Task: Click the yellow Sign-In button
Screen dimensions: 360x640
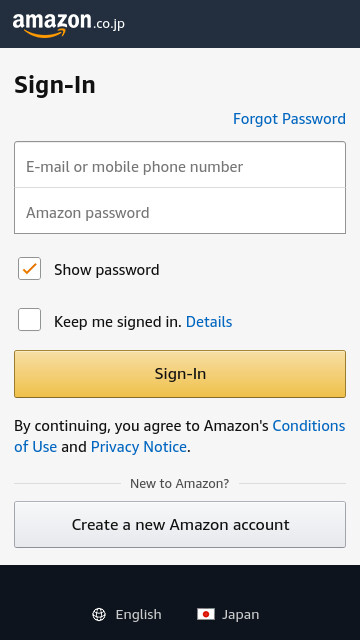Action: tap(180, 374)
